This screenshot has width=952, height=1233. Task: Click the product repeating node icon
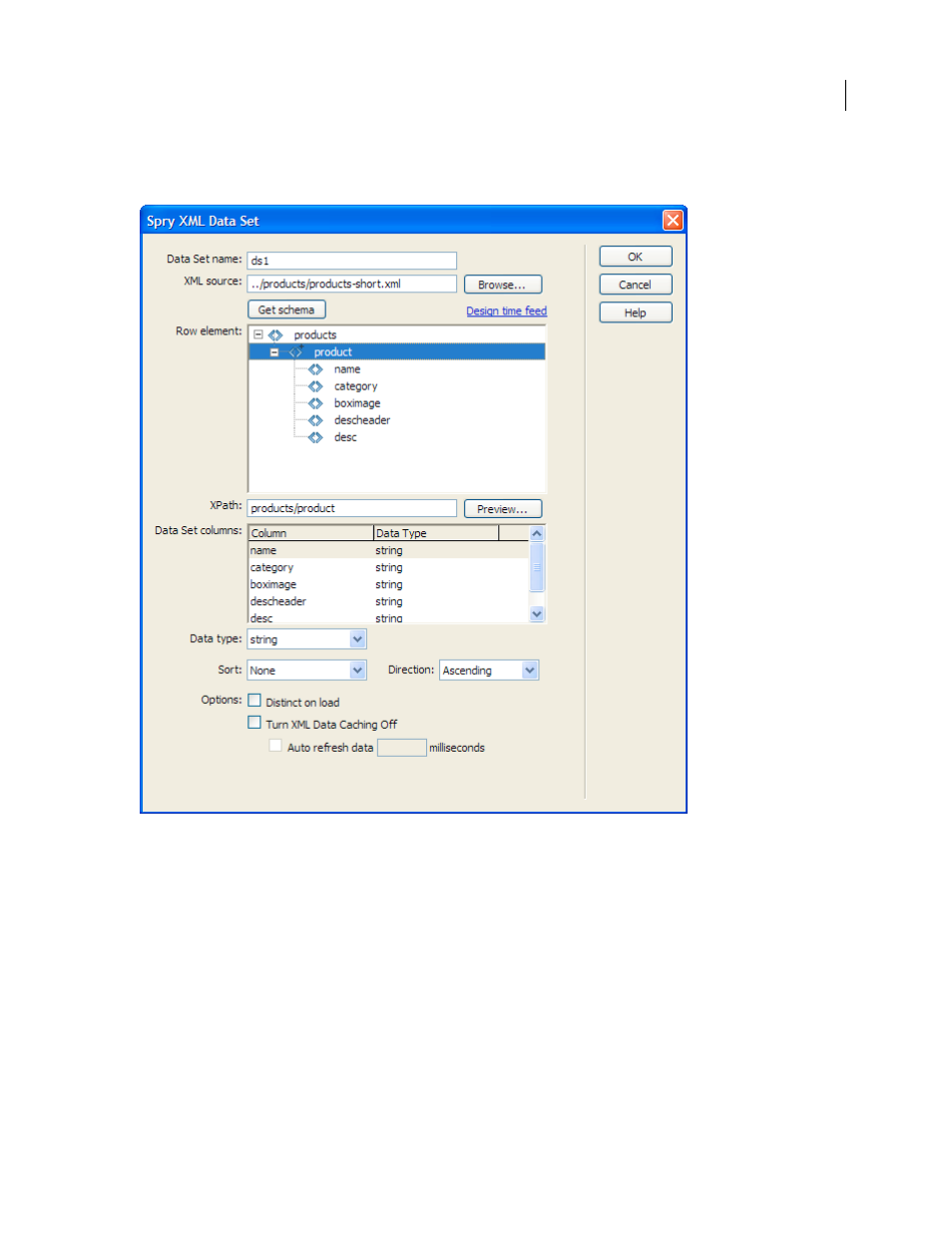coord(295,352)
